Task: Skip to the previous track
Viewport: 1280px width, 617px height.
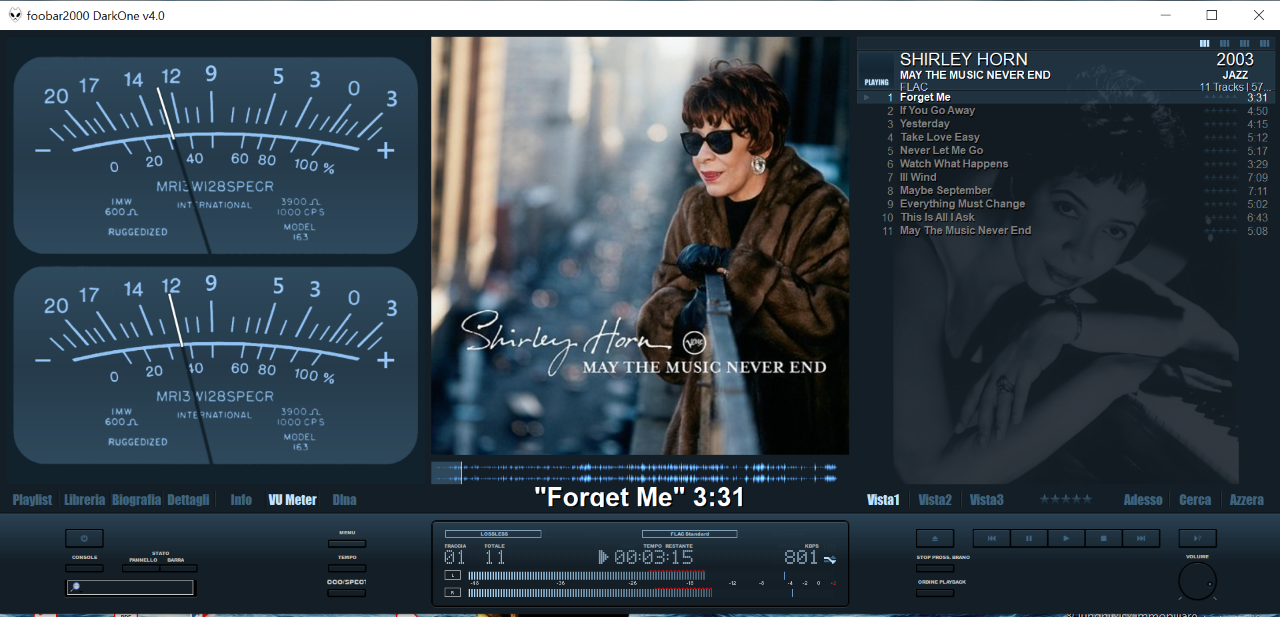Action: point(992,538)
